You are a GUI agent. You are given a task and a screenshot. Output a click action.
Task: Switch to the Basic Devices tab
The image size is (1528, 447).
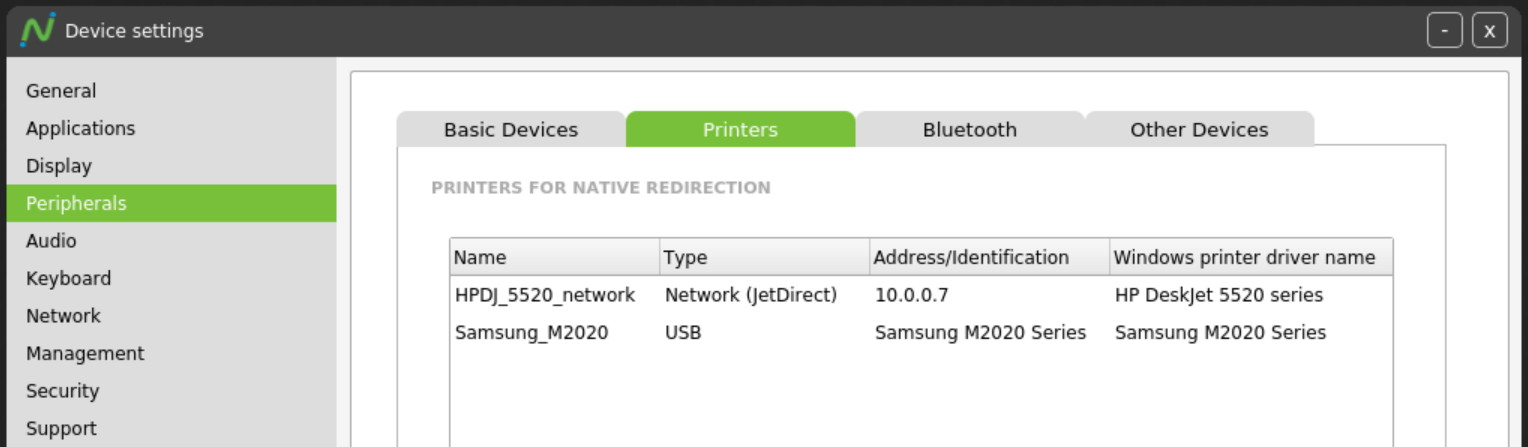[511, 130]
